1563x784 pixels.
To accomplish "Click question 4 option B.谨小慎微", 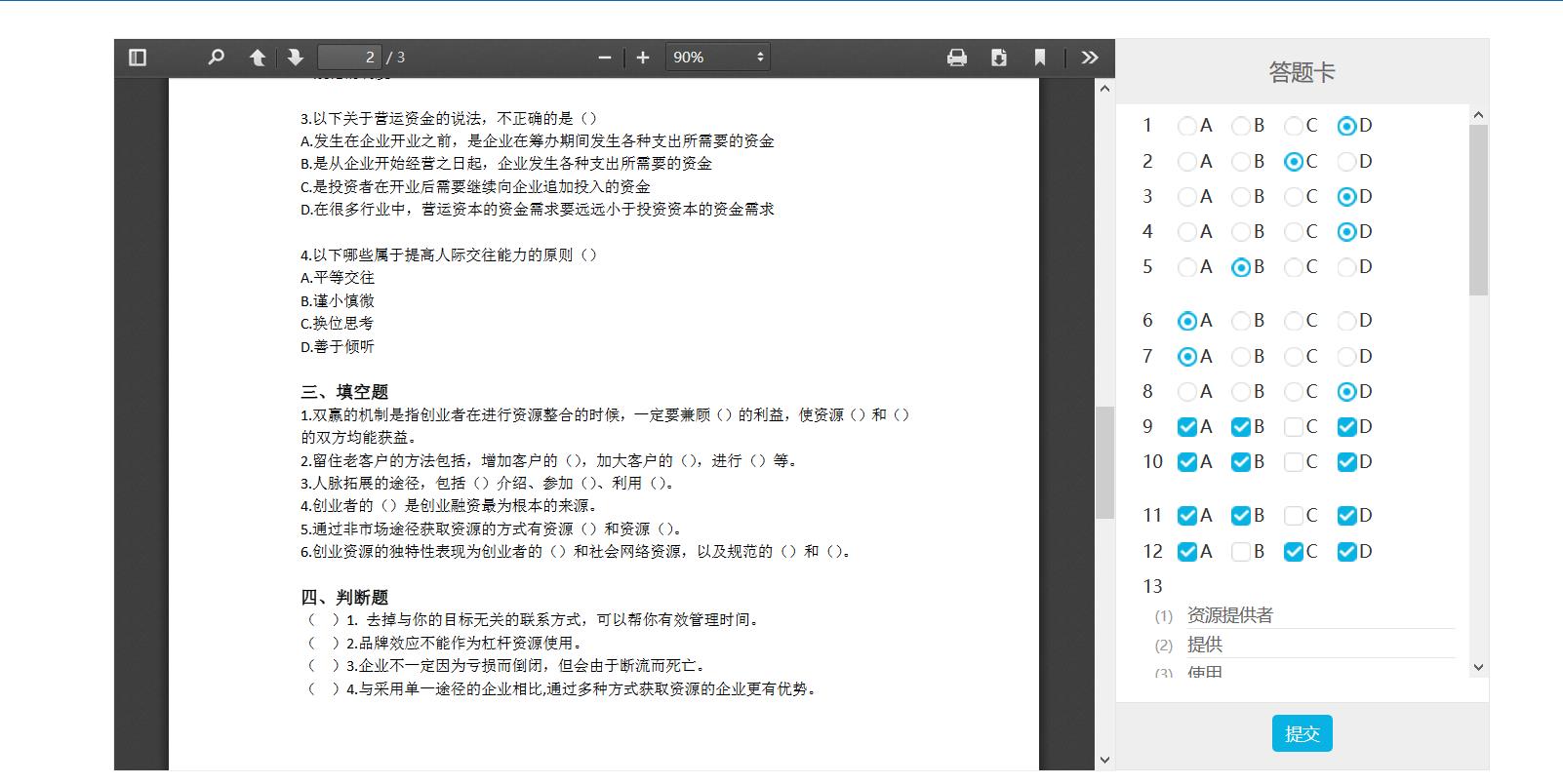I will [x=338, y=301].
